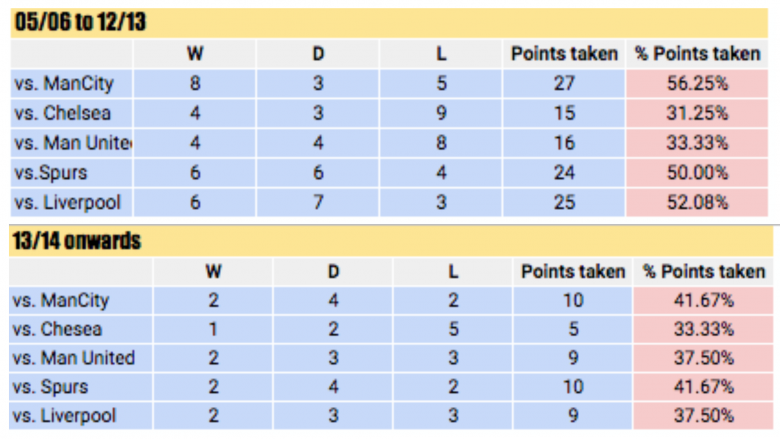Click the misspelled "vs. Chesea" row label

pos(58,329)
